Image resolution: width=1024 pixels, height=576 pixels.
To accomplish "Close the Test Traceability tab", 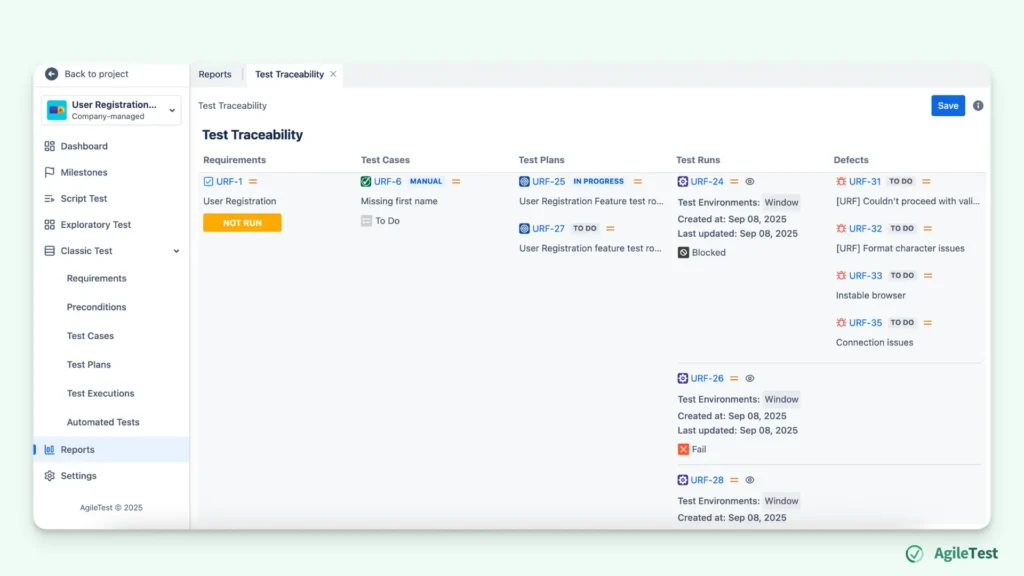I will coord(333,74).
